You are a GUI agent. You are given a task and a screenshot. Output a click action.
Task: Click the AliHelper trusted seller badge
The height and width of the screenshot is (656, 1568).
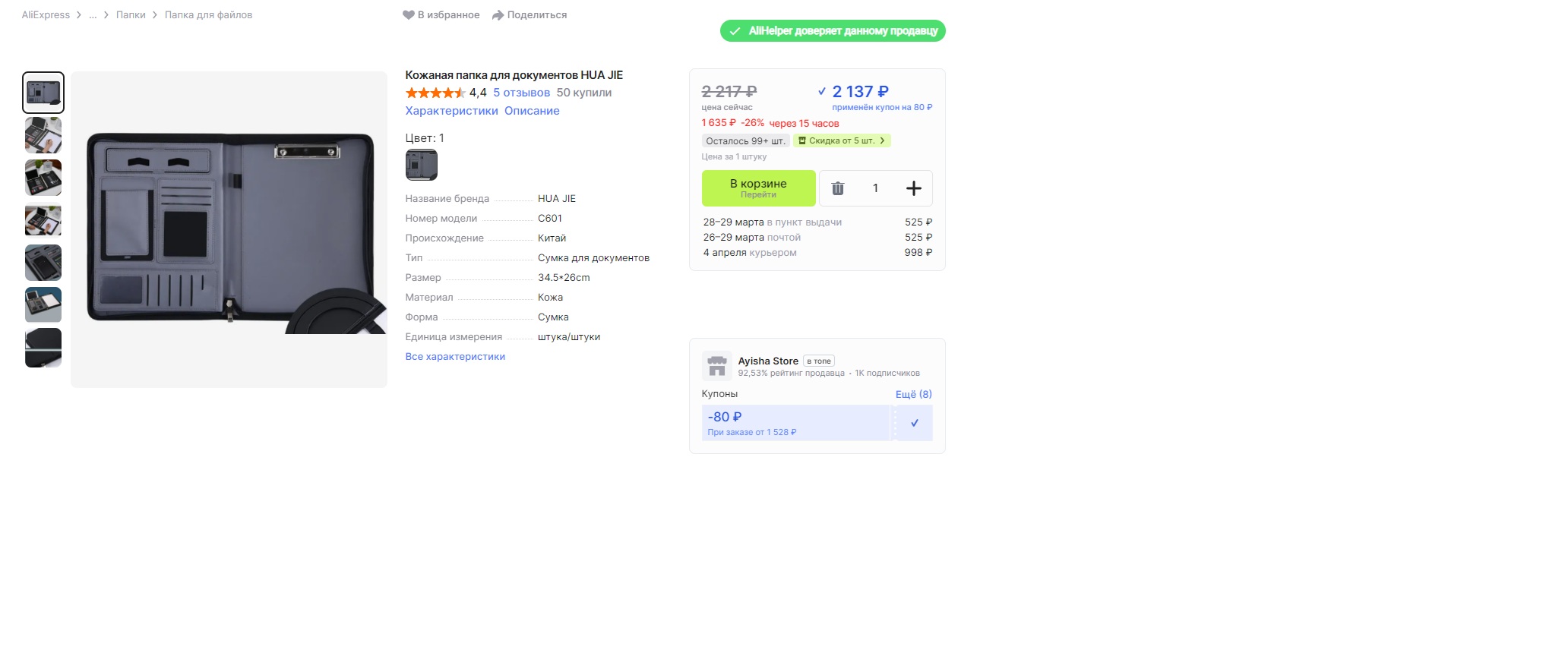tap(832, 31)
